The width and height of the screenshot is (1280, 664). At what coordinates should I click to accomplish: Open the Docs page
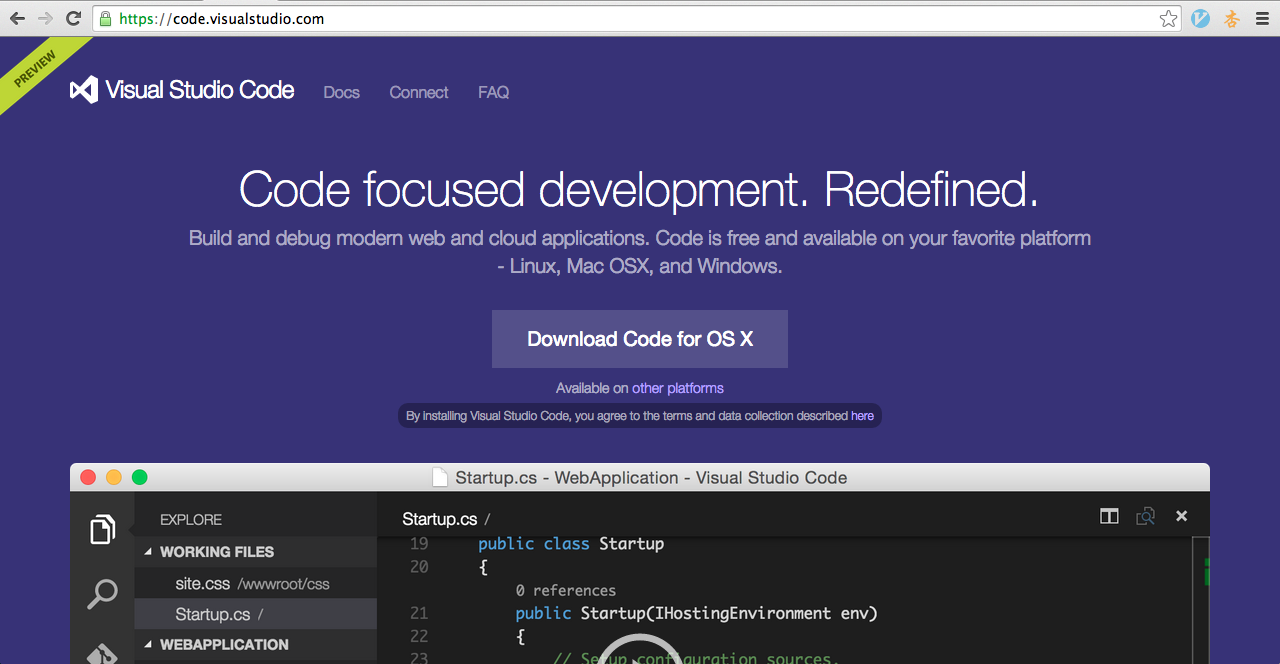pyautogui.click(x=341, y=92)
